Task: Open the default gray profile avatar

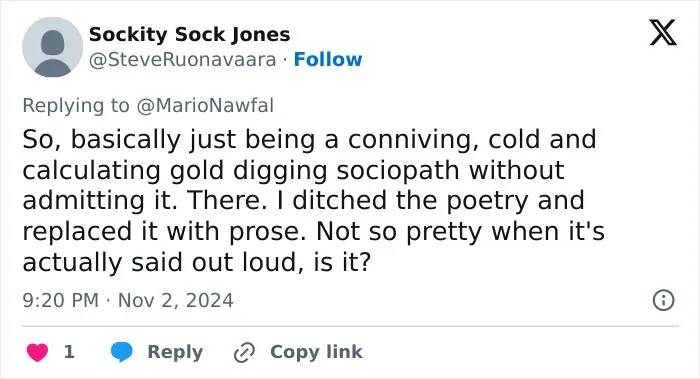Action: tap(53, 47)
